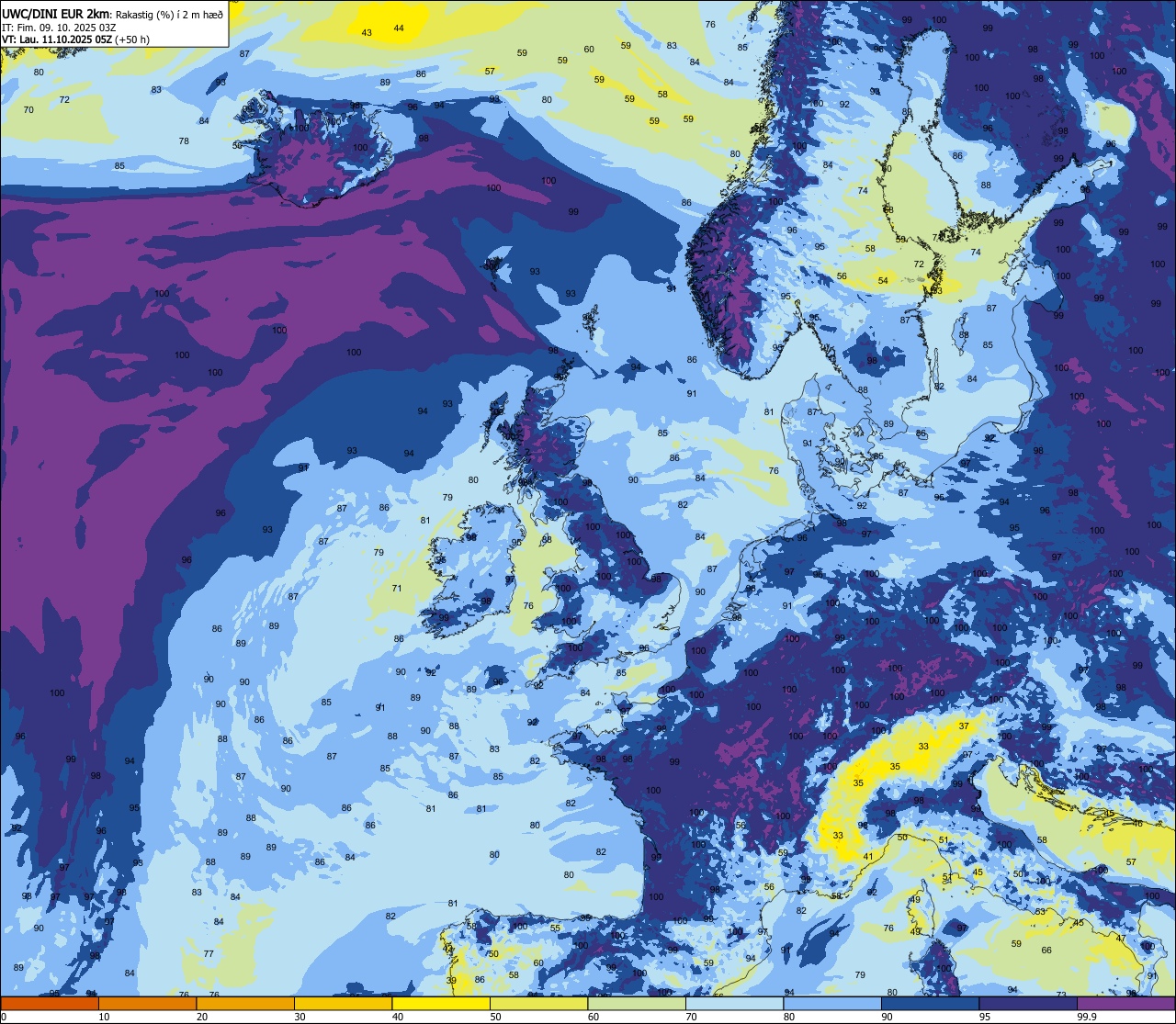The image size is (1176, 1024).
Task: Click the '54' humidity value in central Sweden
Action: [883, 281]
